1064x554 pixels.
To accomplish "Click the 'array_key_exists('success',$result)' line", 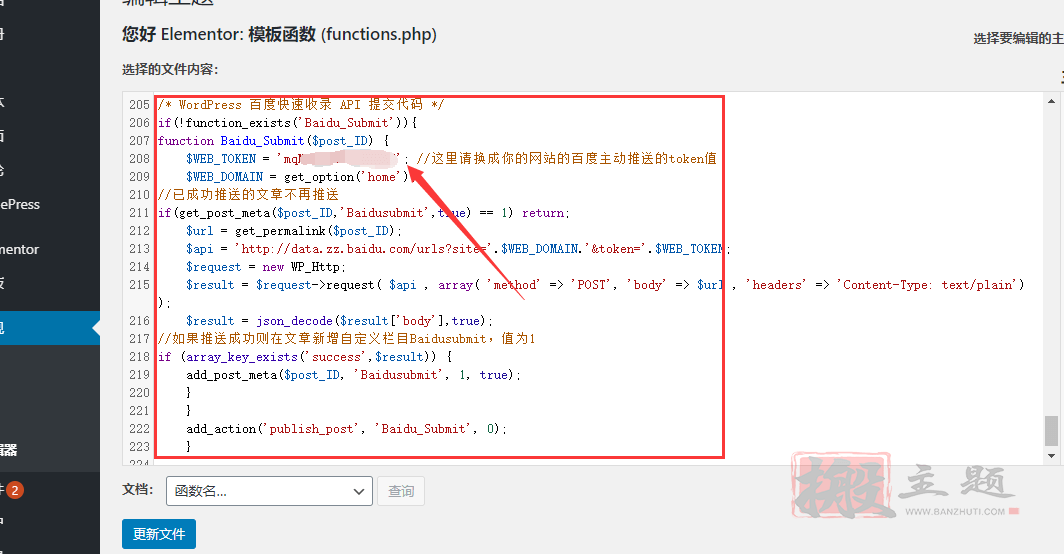I will point(305,356).
